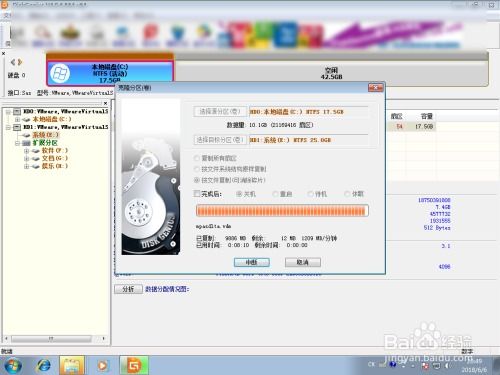Expand the 软件 (F:) partition node
The width and height of the screenshot is (500, 375).
click(x=26, y=151)
